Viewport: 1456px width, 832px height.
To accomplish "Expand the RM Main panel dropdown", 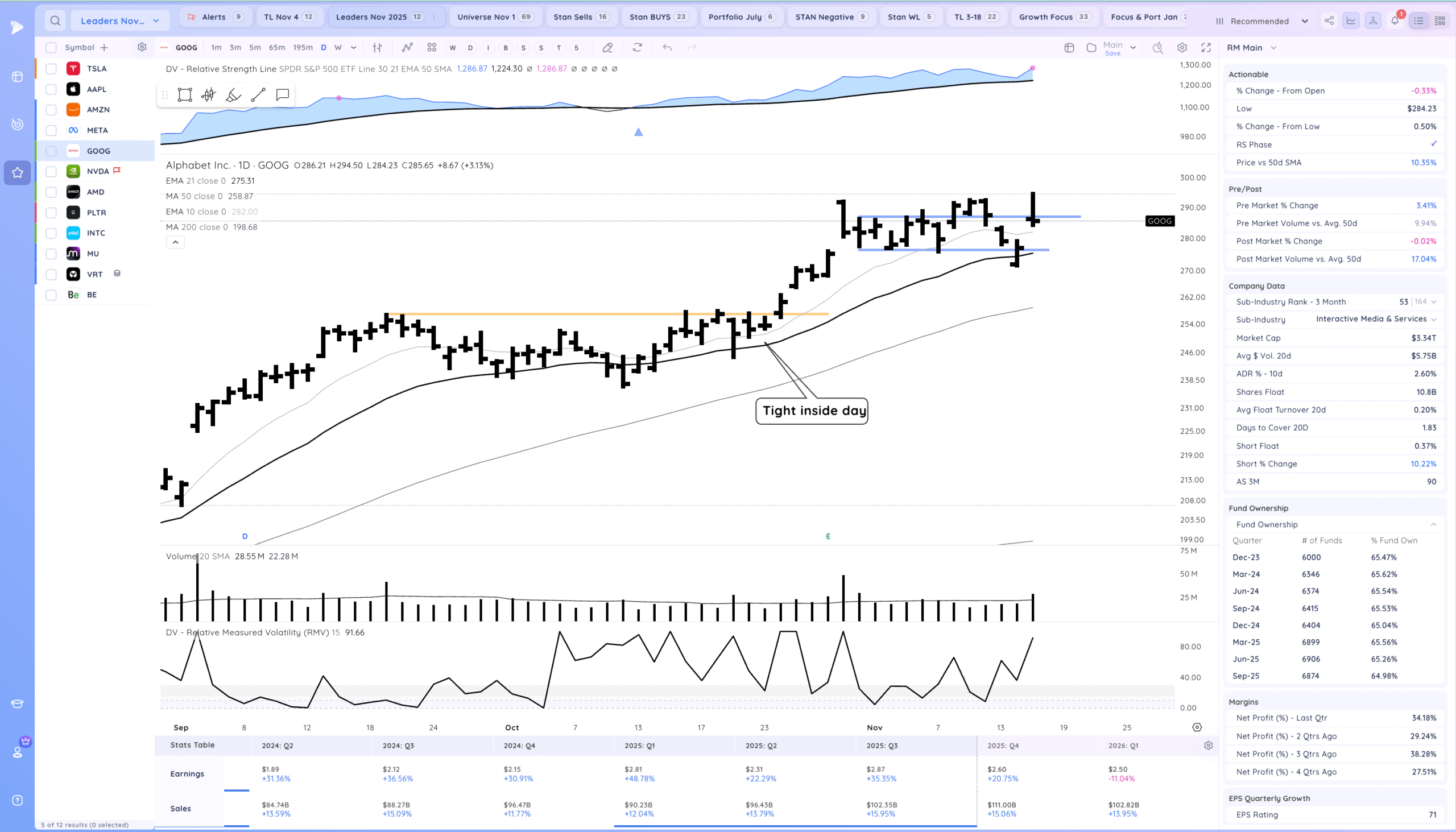I will (1273, 48).
